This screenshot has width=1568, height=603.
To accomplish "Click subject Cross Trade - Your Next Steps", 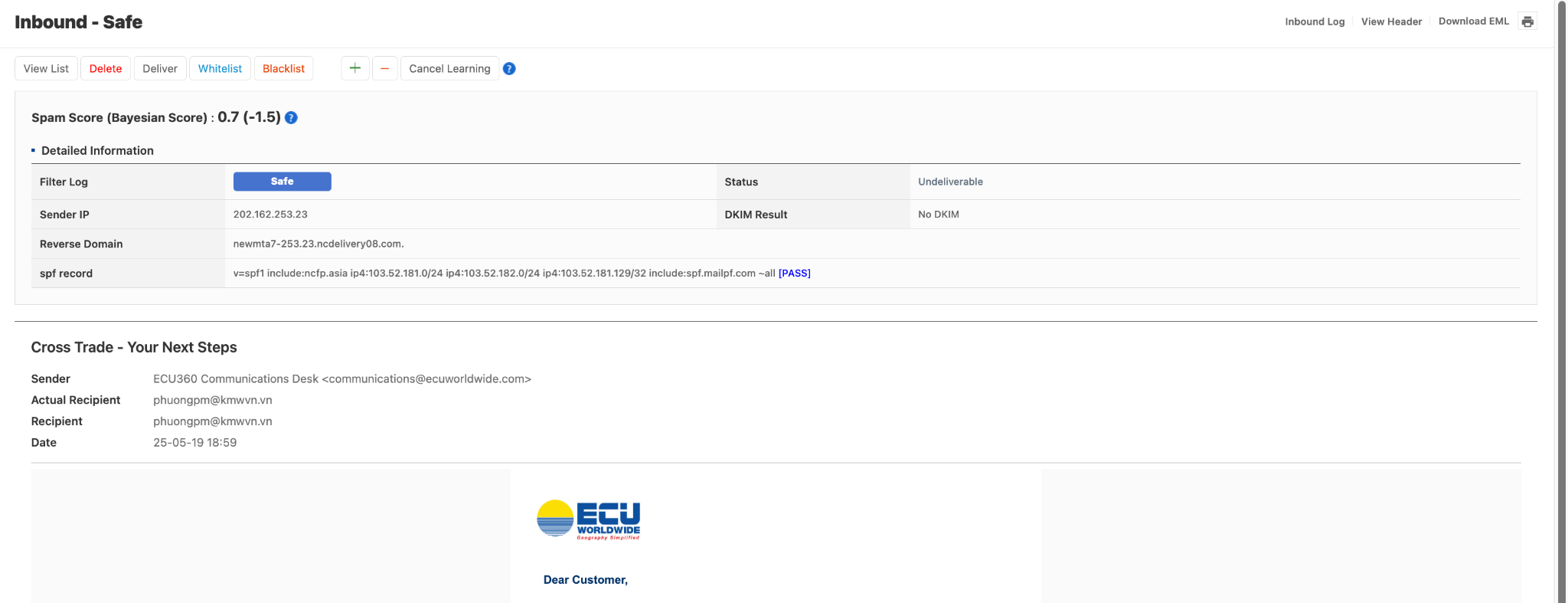I will click(x=134, y=347).
